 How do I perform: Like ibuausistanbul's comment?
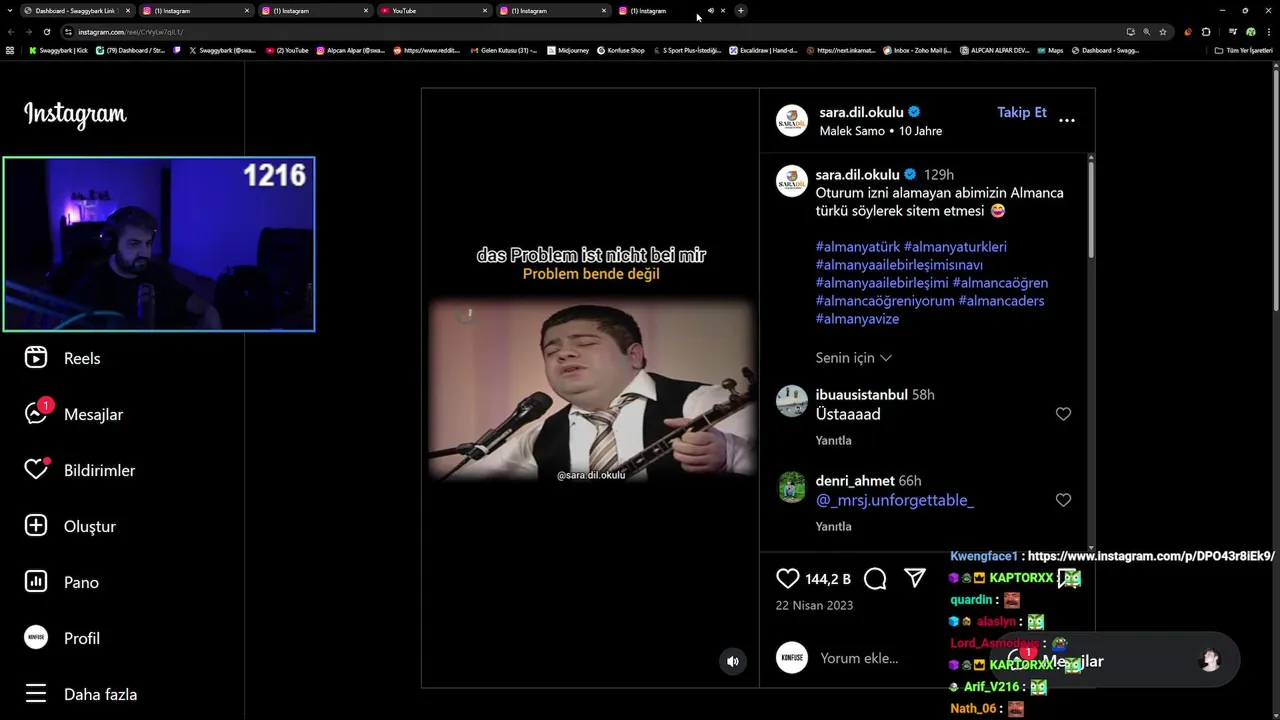click(x=1063, y=414)
